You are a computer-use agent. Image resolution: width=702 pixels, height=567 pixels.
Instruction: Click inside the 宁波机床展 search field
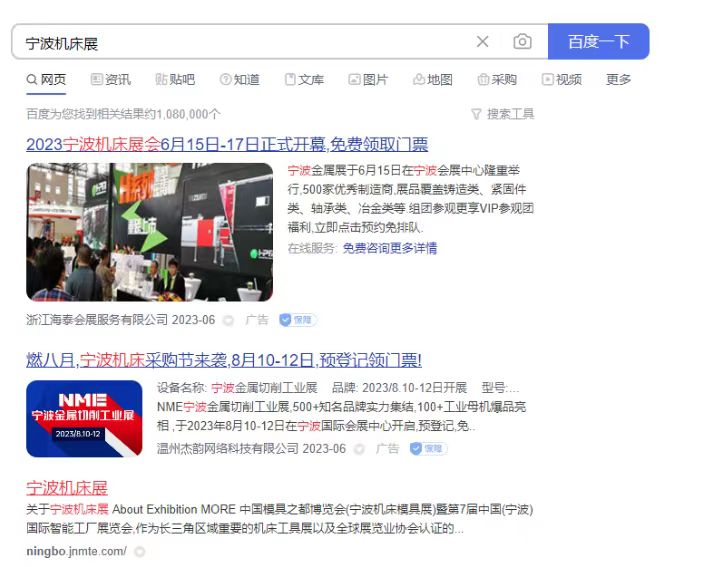240,43
